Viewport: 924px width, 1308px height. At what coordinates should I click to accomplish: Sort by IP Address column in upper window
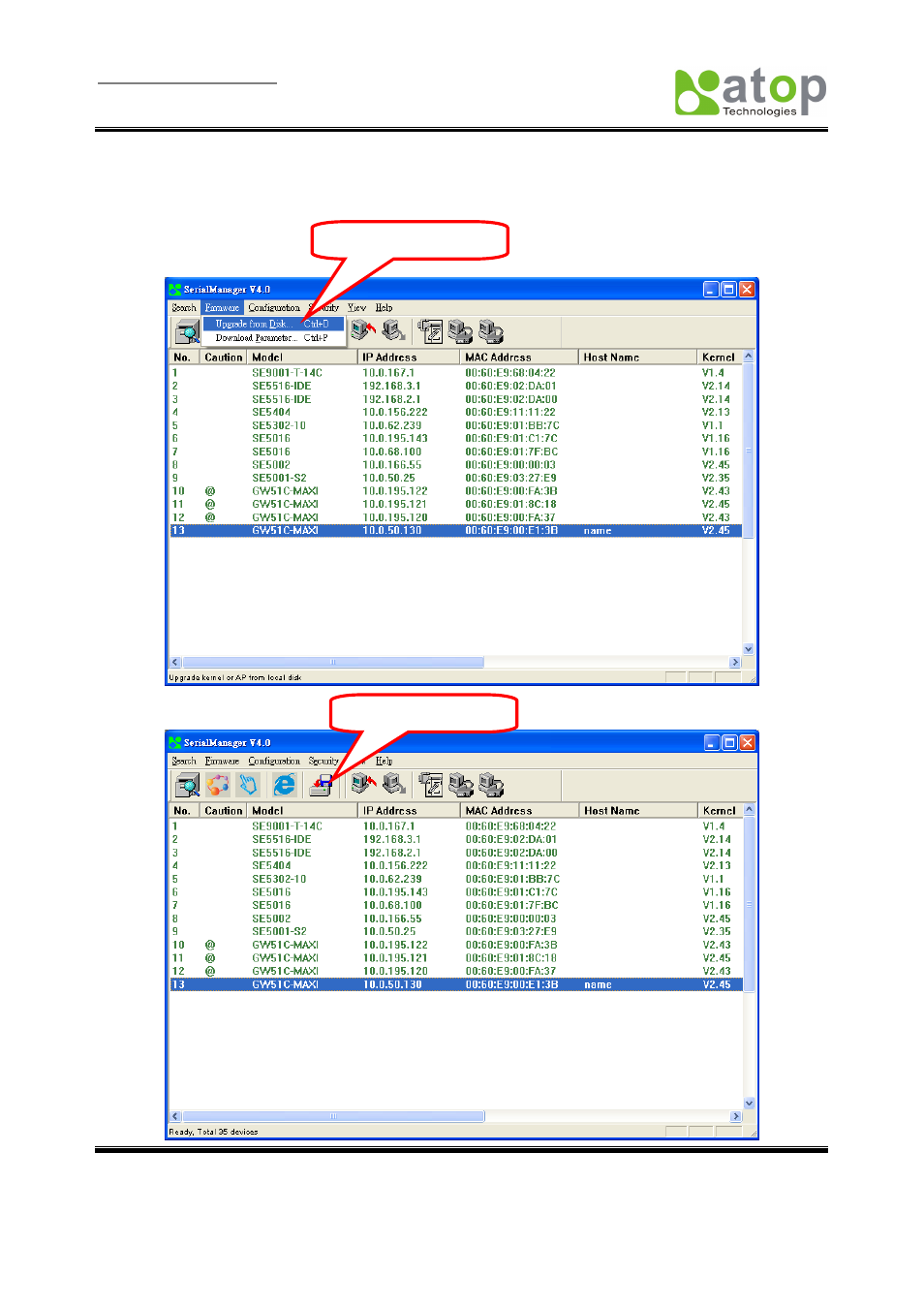coord(410,358)
